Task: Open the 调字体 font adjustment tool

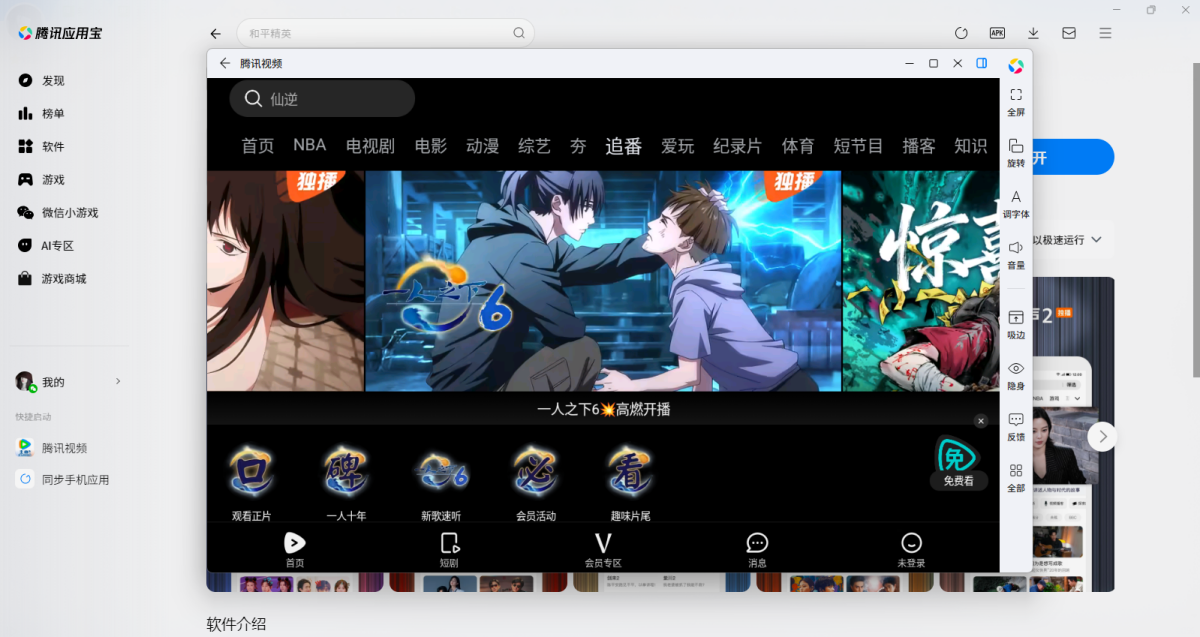Action: [x=1016, y=197]
